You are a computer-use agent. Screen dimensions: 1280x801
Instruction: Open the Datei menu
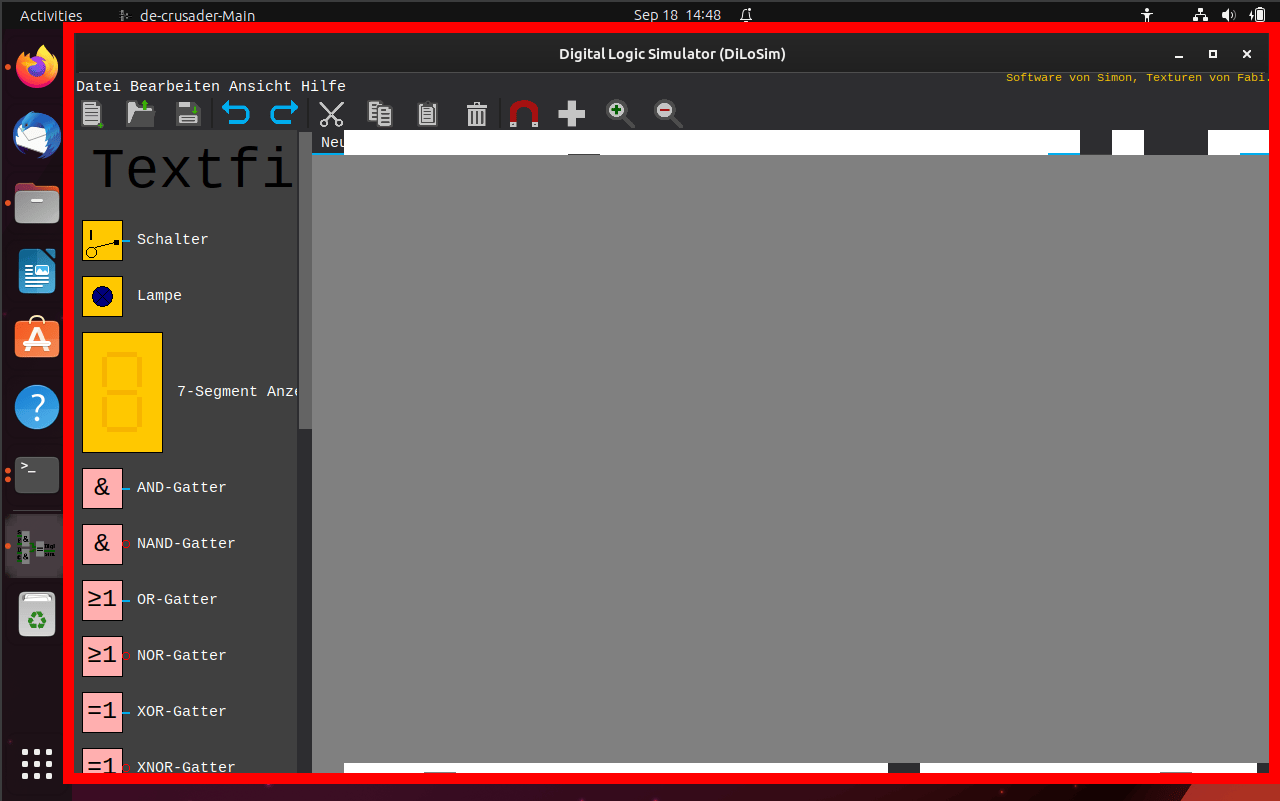tap(98, 87)
